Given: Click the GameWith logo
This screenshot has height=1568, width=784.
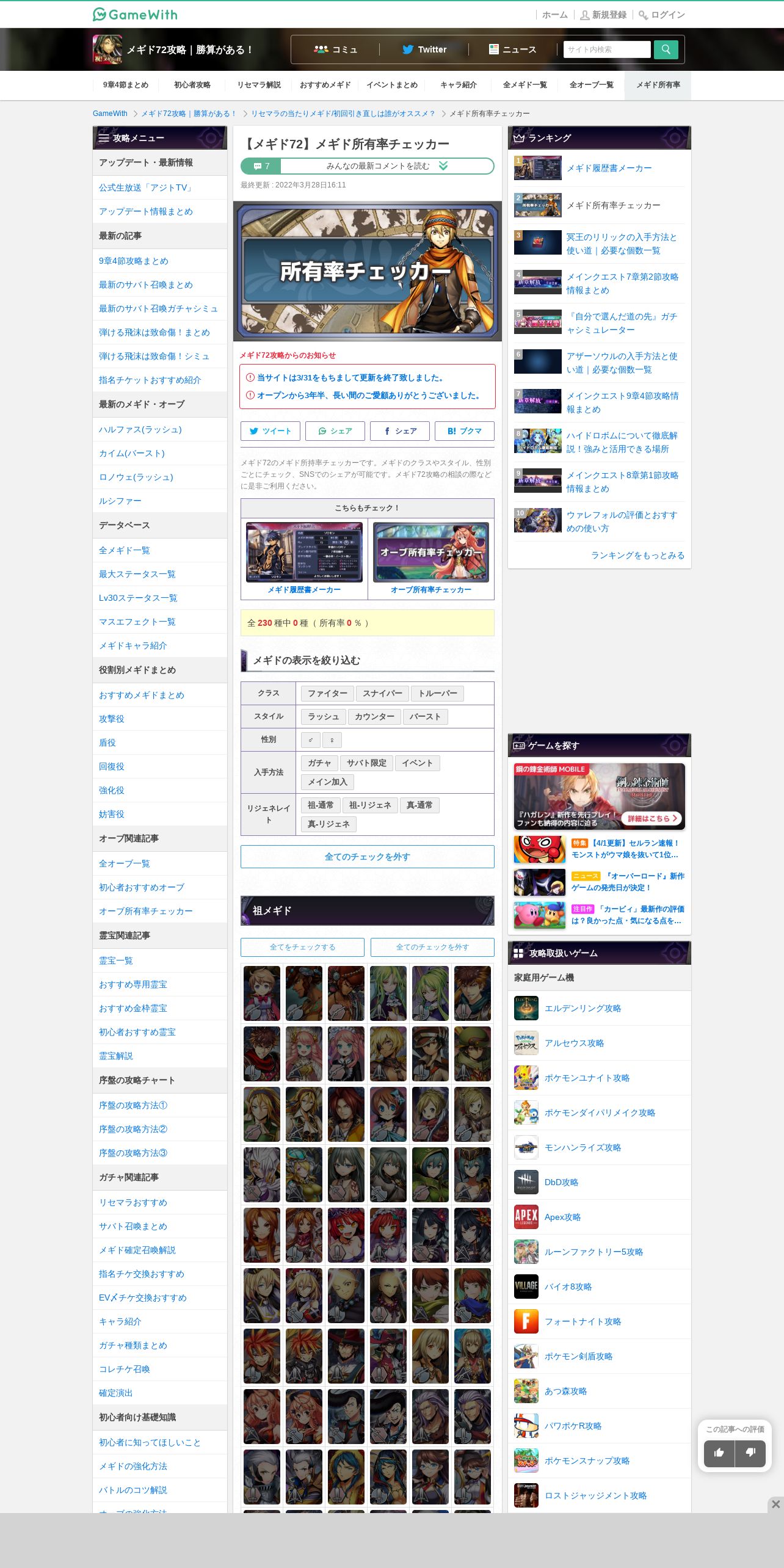Looking at the screenshot, I should [135, 14].
